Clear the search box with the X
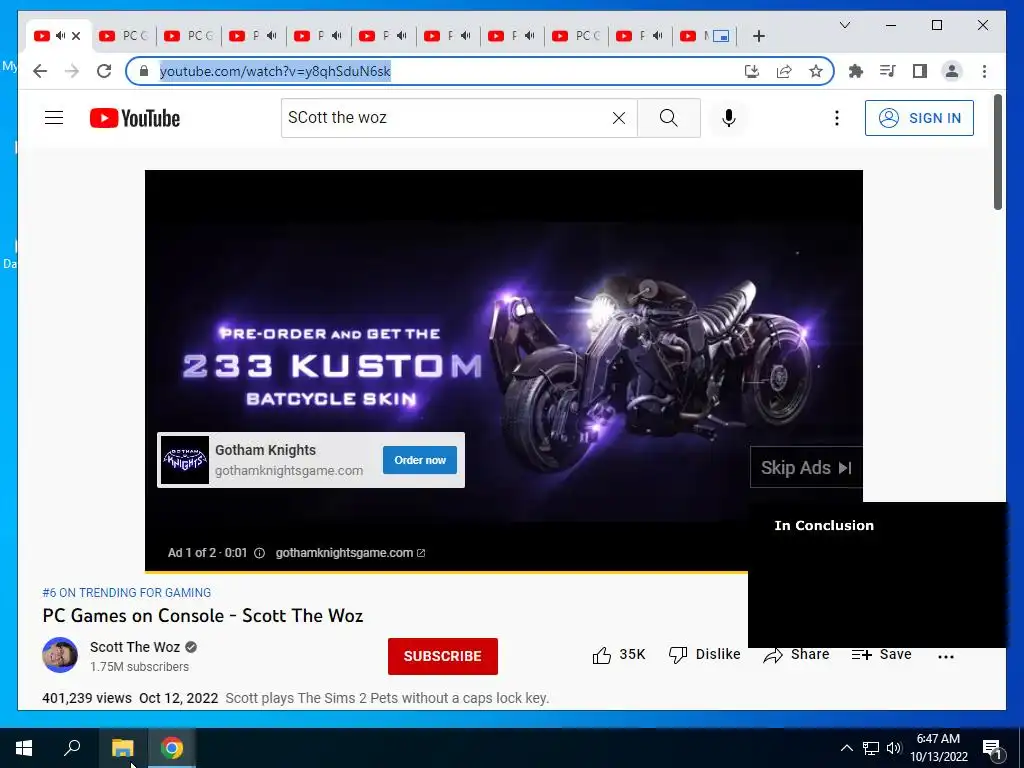Image resolution: width=1024 pixels, height=768 pixels. coord(618,118)
